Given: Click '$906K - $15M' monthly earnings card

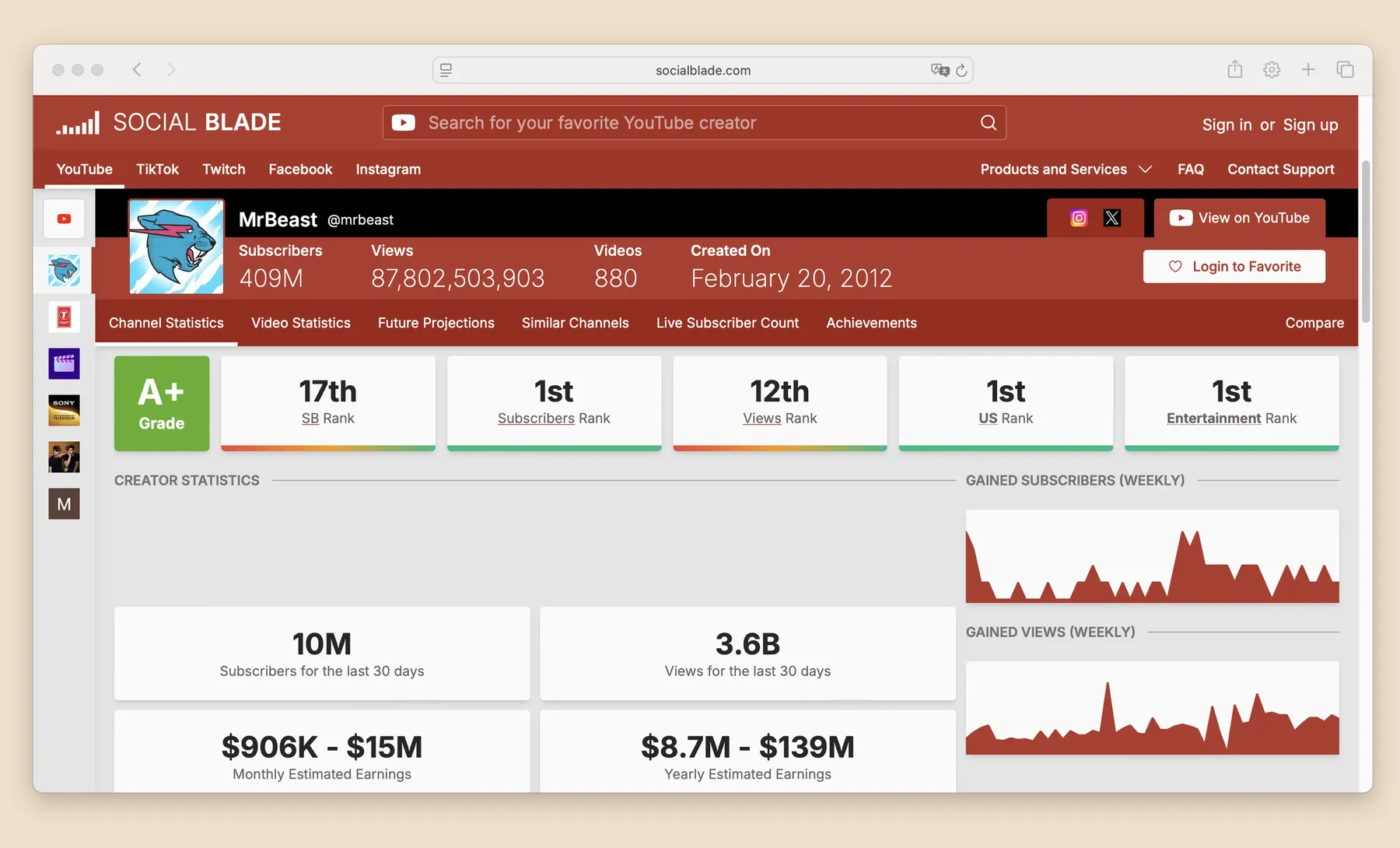Looking at the screenshot, I should (322, 752).
